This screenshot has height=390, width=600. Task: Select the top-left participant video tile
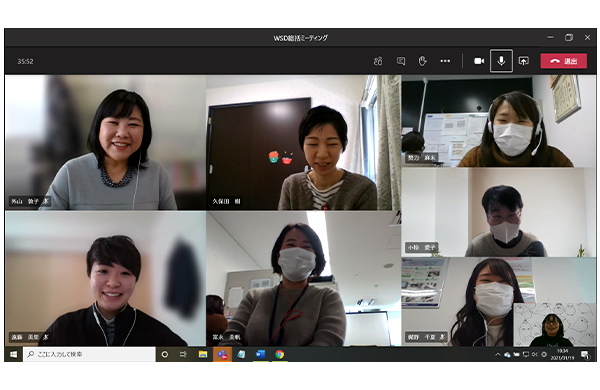(106, 142)
